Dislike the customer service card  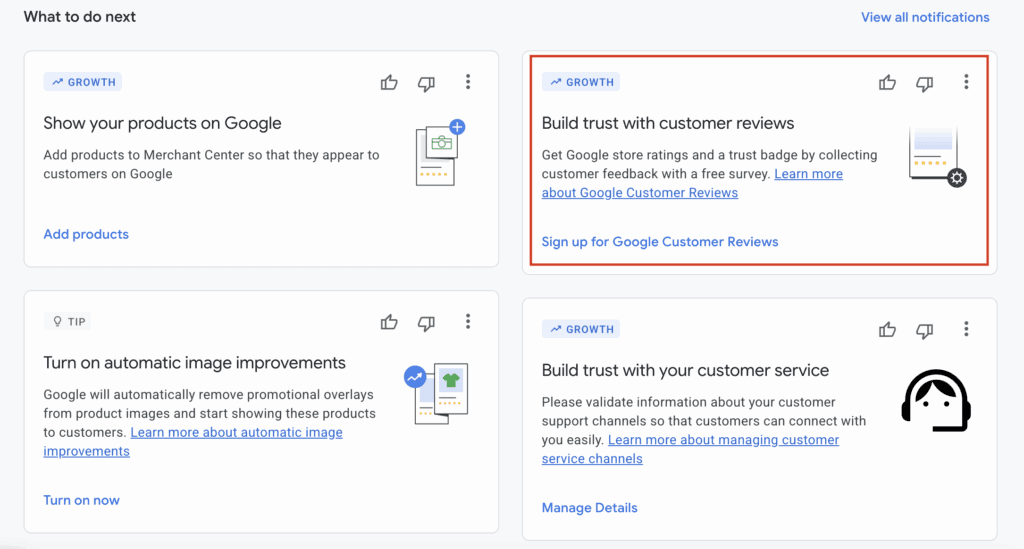[925, 329]
